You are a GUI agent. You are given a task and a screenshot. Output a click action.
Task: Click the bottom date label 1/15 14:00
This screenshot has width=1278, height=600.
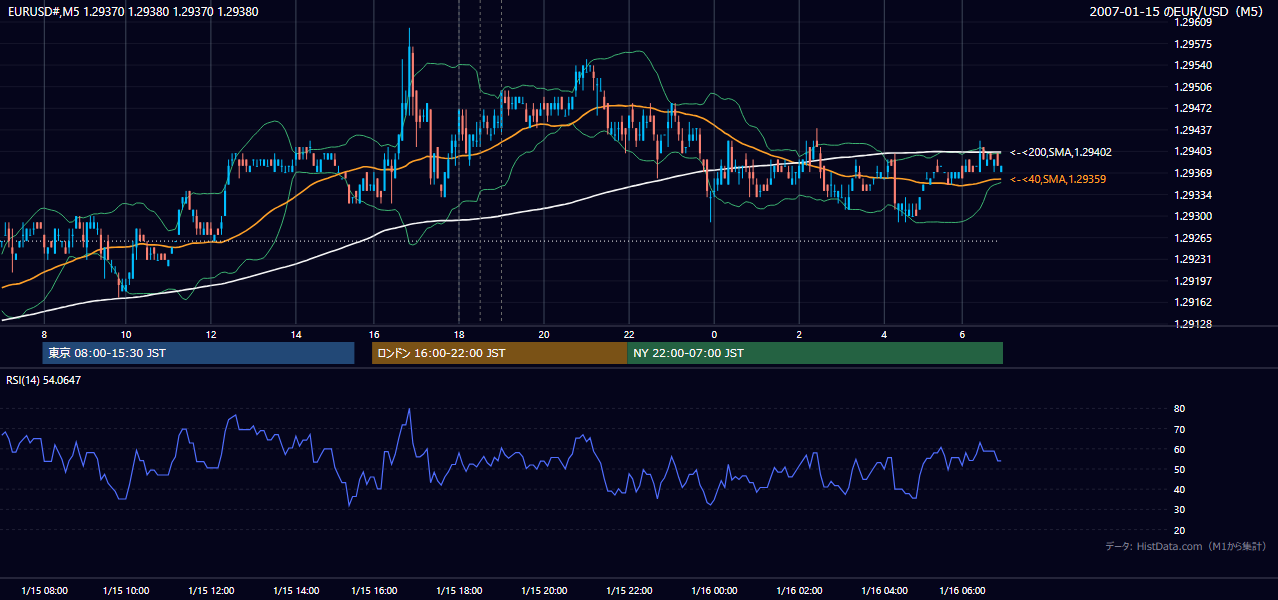coord(295,591)
